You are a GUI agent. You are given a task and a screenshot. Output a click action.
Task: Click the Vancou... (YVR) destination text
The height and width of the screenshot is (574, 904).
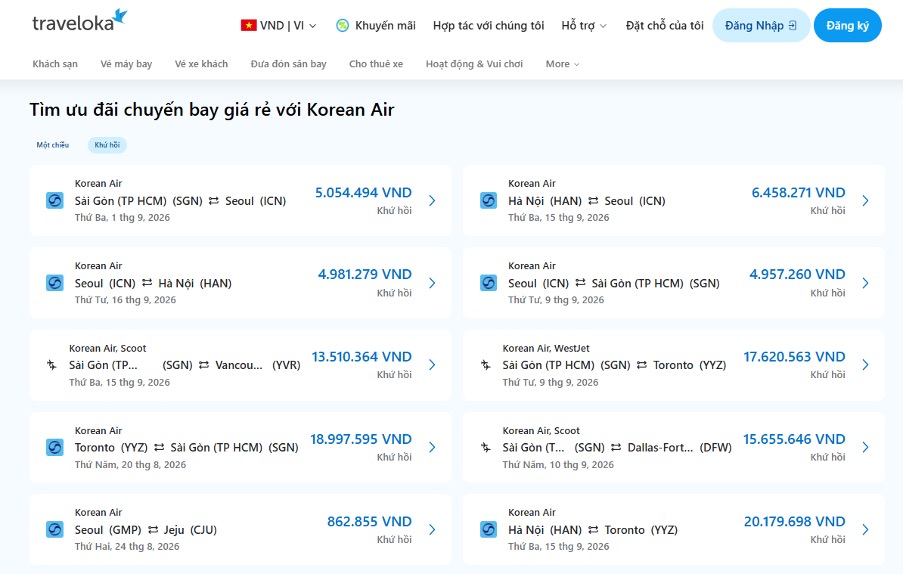[258, 365]
